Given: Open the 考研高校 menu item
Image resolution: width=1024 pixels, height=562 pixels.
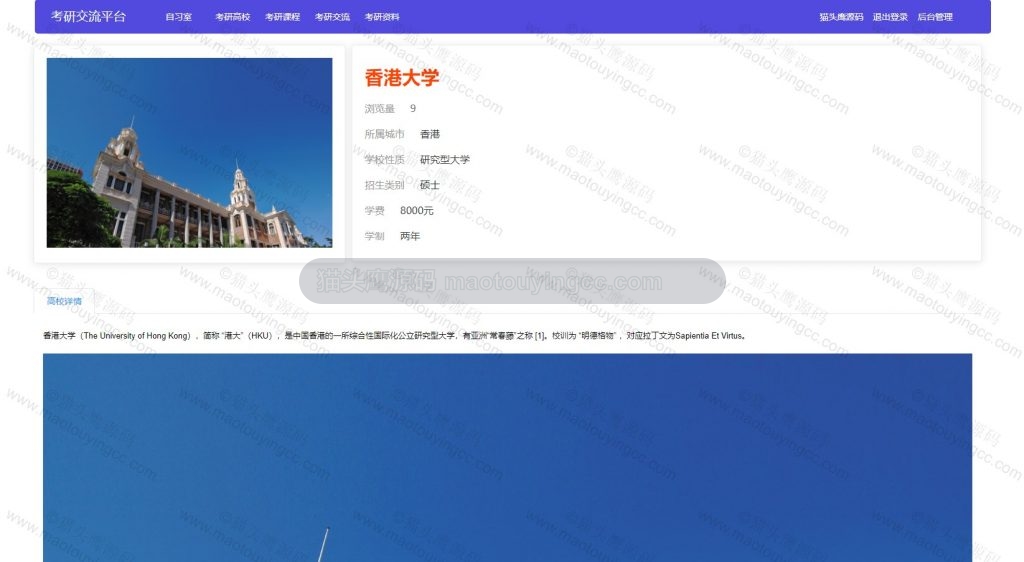Looking at the screenshot, I should (x=232, y=17).
